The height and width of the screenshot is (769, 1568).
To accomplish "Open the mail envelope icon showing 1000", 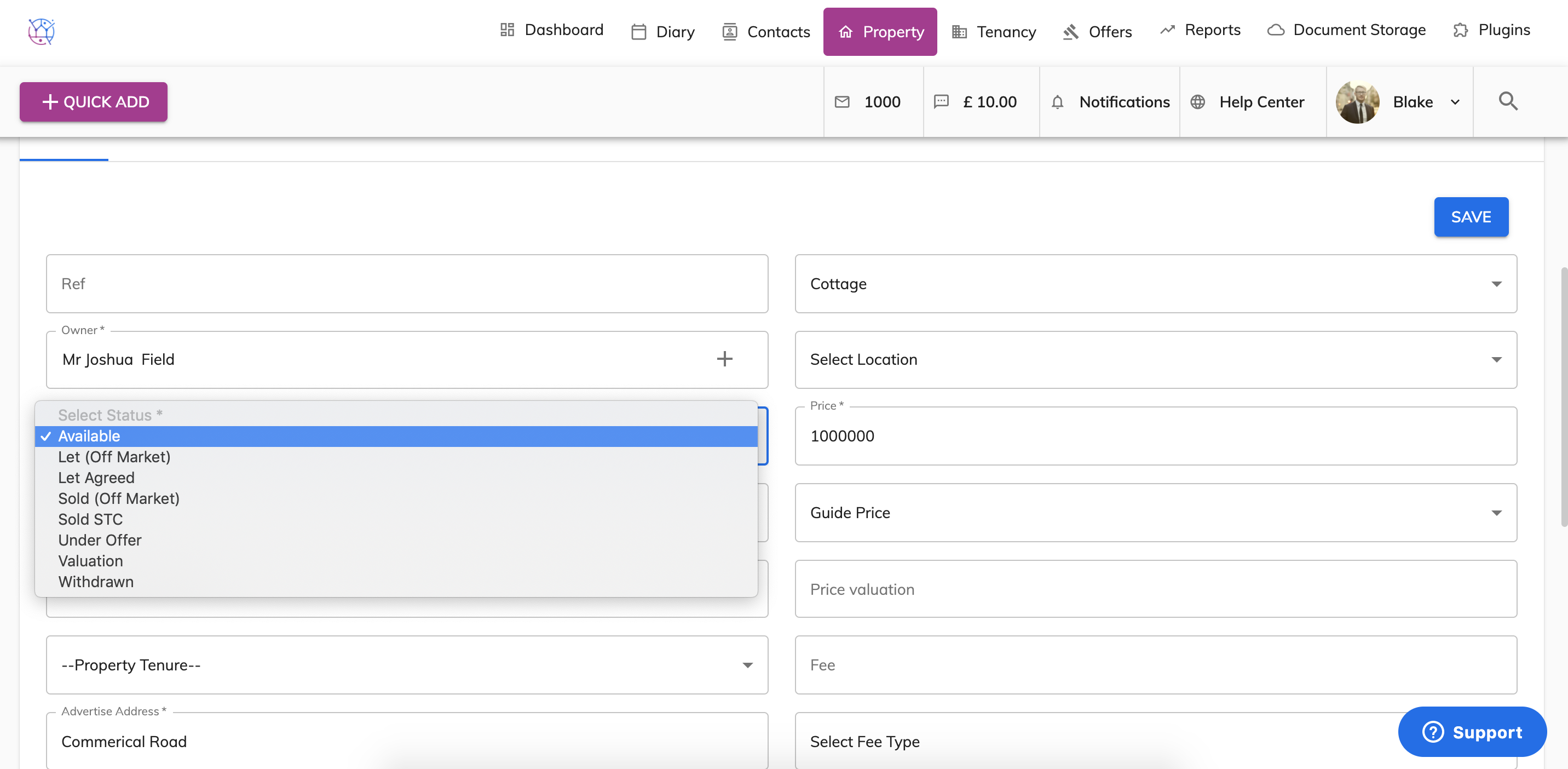I will coord(842,102).
